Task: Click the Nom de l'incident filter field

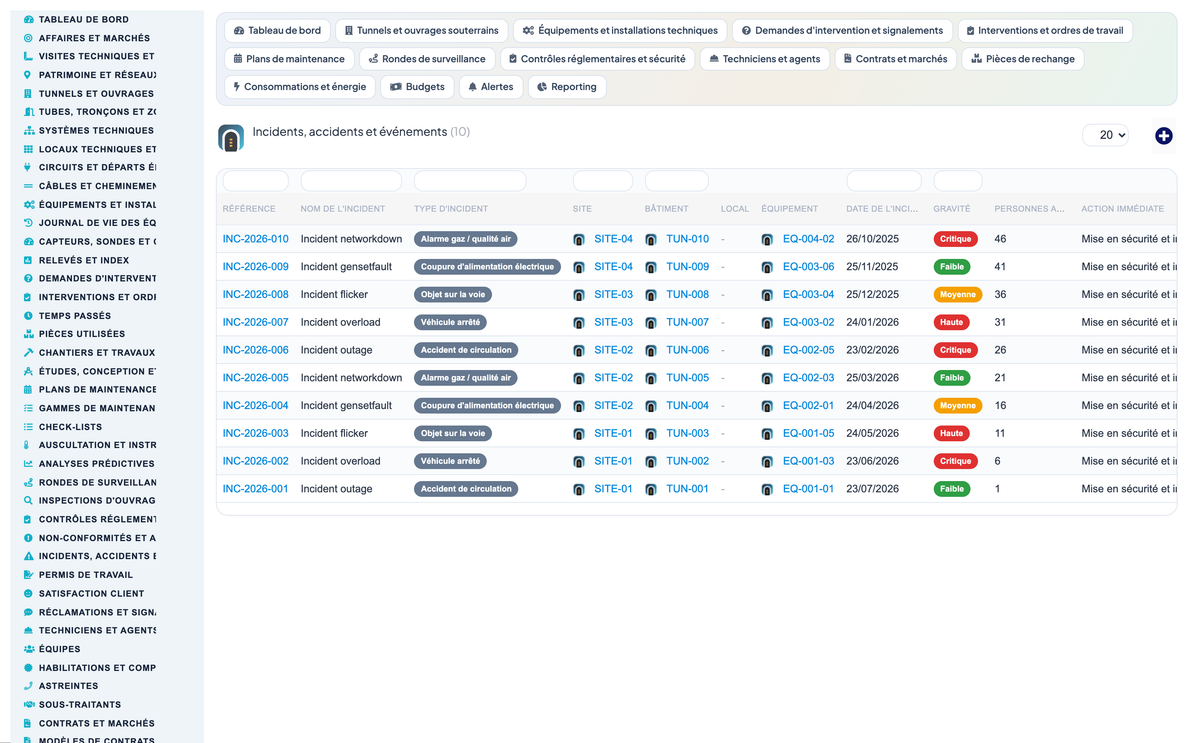Action: pyautogui.click(x=351, y=181)
